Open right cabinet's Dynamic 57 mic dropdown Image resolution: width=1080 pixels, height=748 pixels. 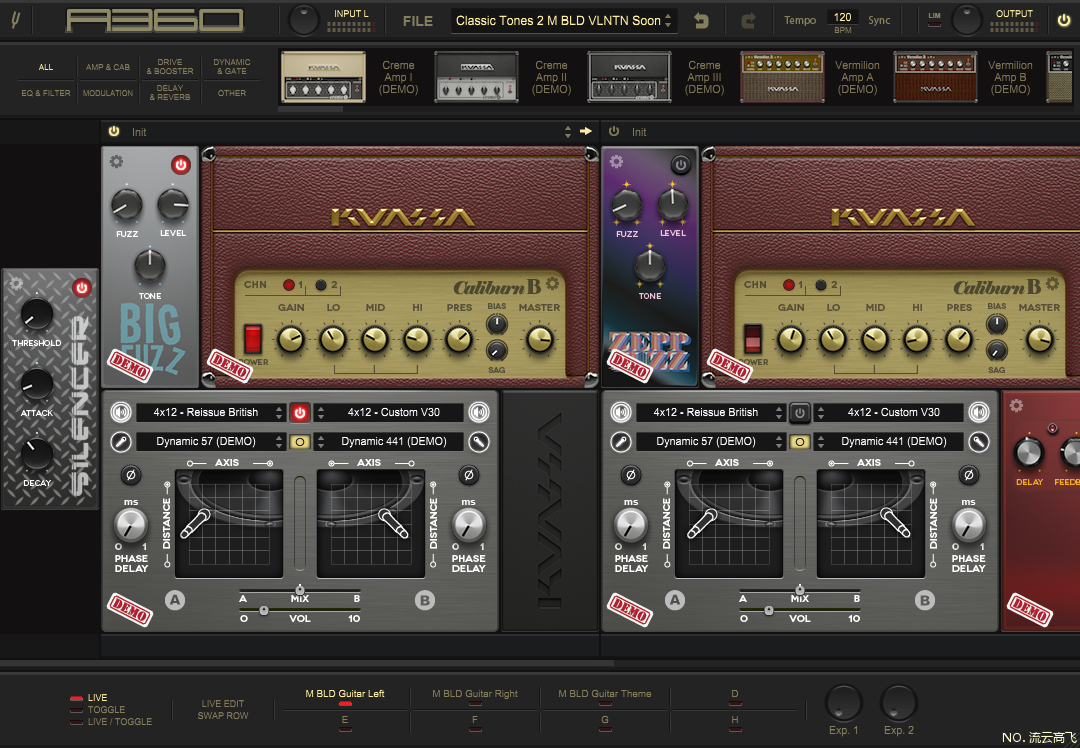(711, 441)
